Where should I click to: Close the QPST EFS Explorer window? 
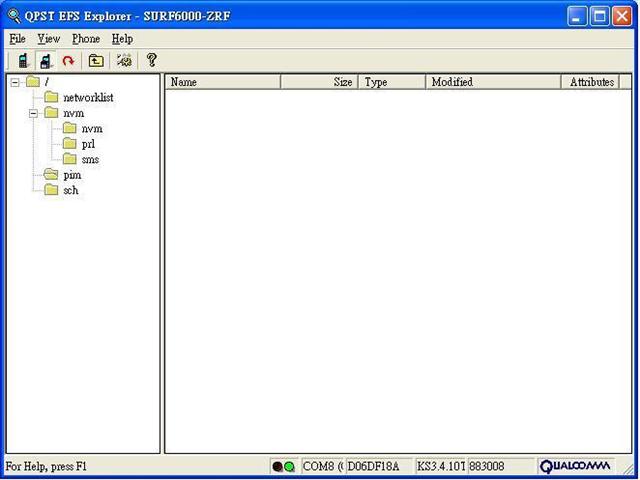622,16
